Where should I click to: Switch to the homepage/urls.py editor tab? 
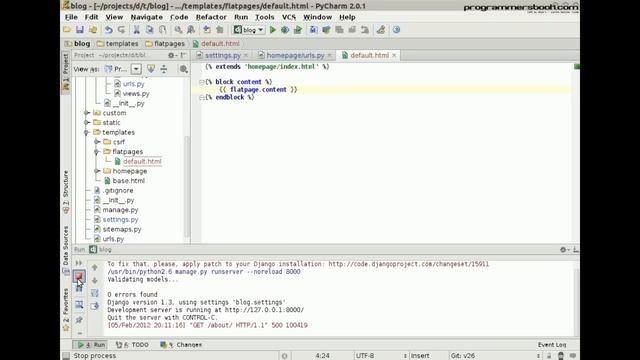tap(295, 55)
